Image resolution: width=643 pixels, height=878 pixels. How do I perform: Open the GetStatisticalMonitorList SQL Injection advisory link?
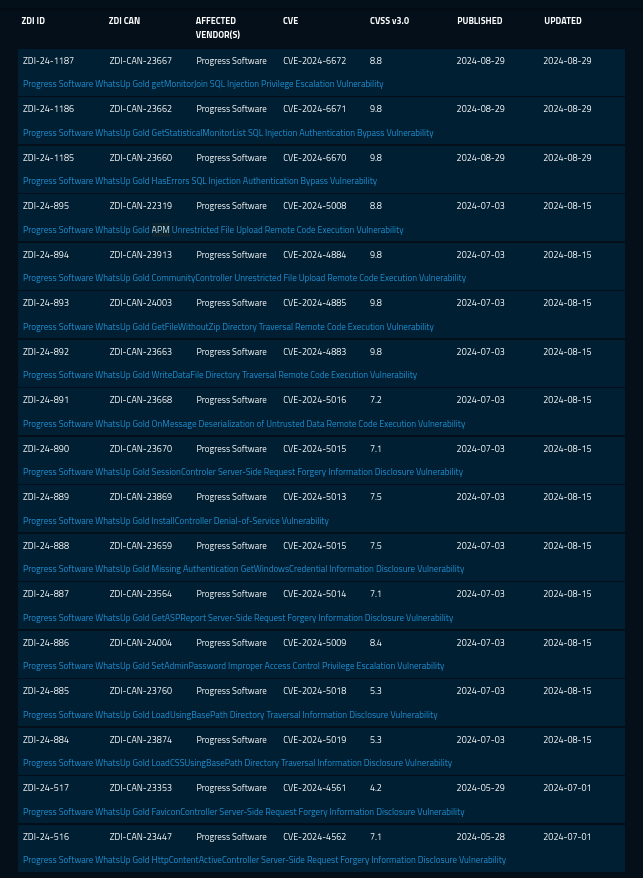pyautogui.click(x=228, y=133)
